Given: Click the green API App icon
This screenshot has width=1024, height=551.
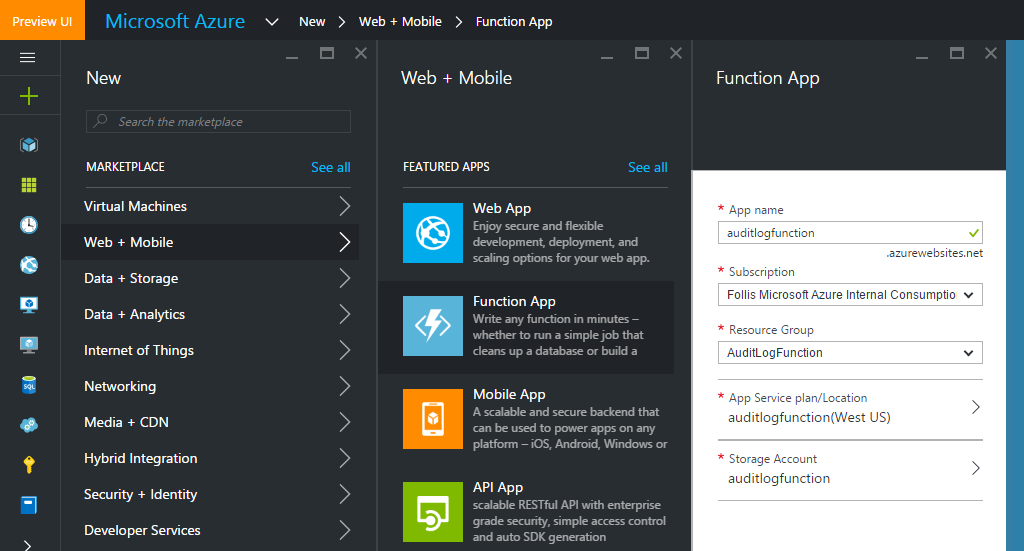Looking at the screenshot, I should coord(432,512).
